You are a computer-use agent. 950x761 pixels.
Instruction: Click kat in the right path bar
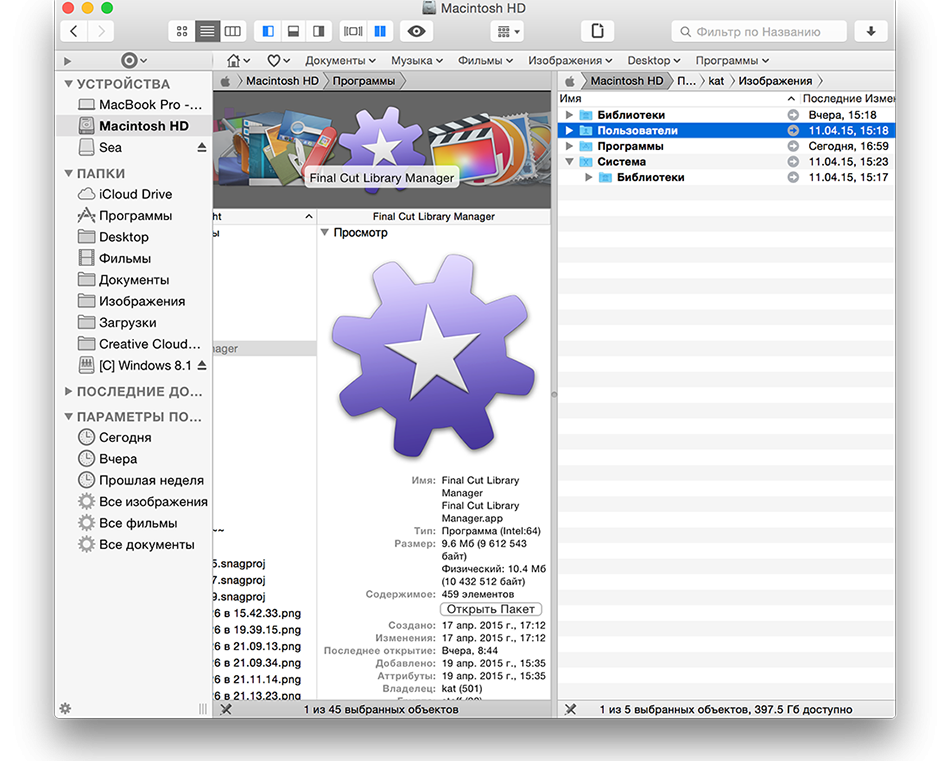tap(716, 81)
